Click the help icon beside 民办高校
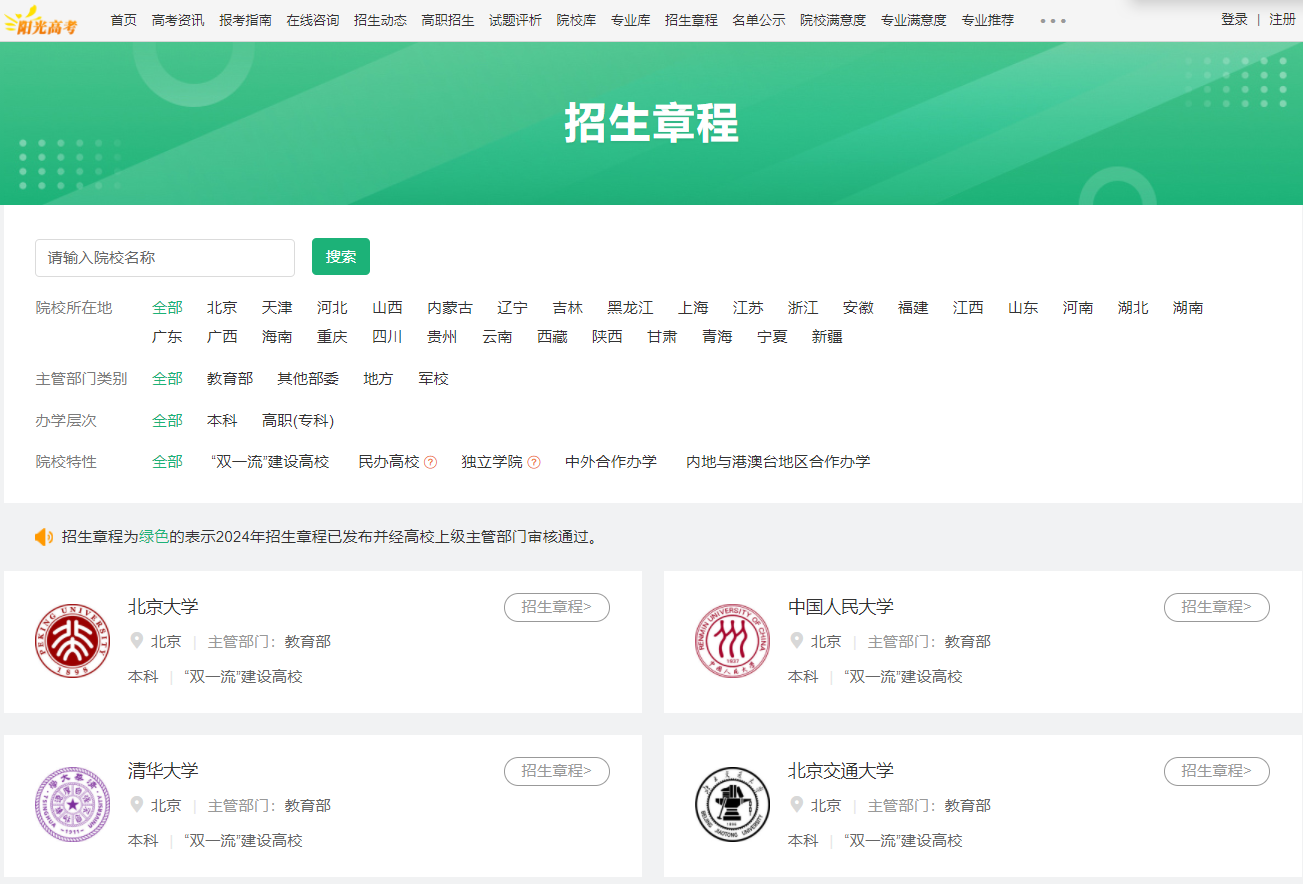This screenshot has width=1303, height=884. [x=430, y=462]
